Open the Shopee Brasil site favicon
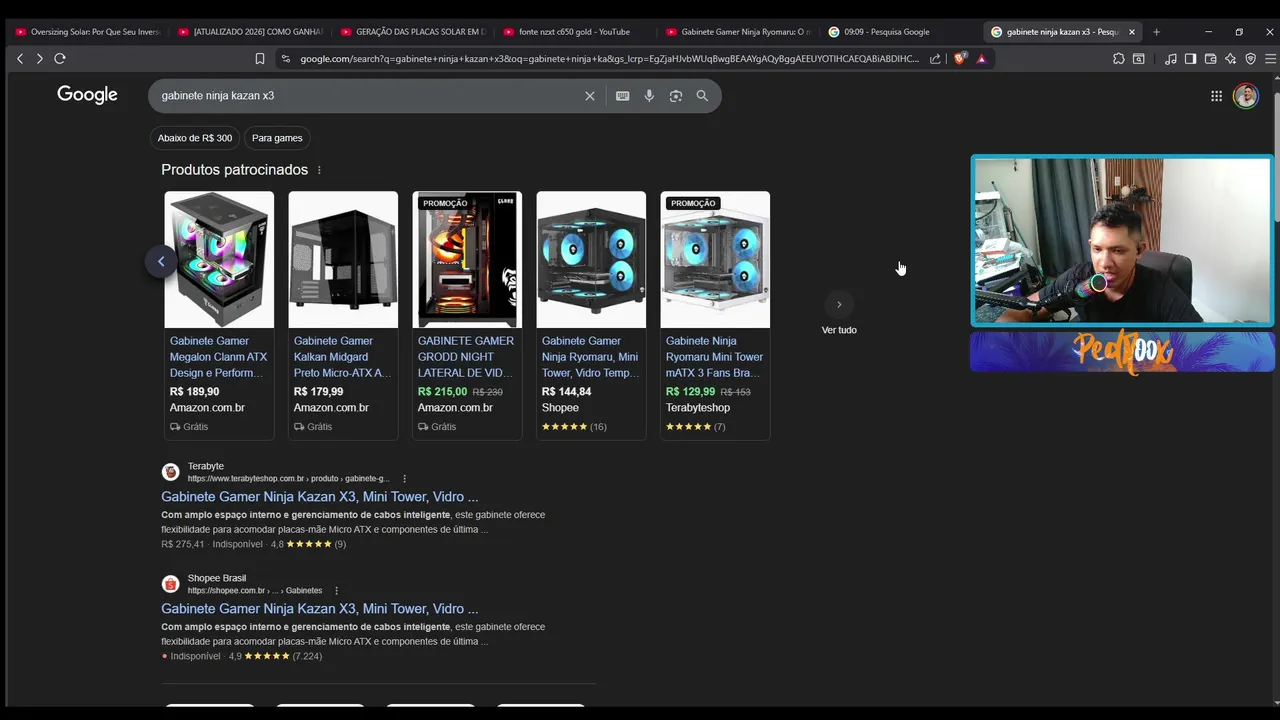The image size is (1280, 720). tap(171, 584)
